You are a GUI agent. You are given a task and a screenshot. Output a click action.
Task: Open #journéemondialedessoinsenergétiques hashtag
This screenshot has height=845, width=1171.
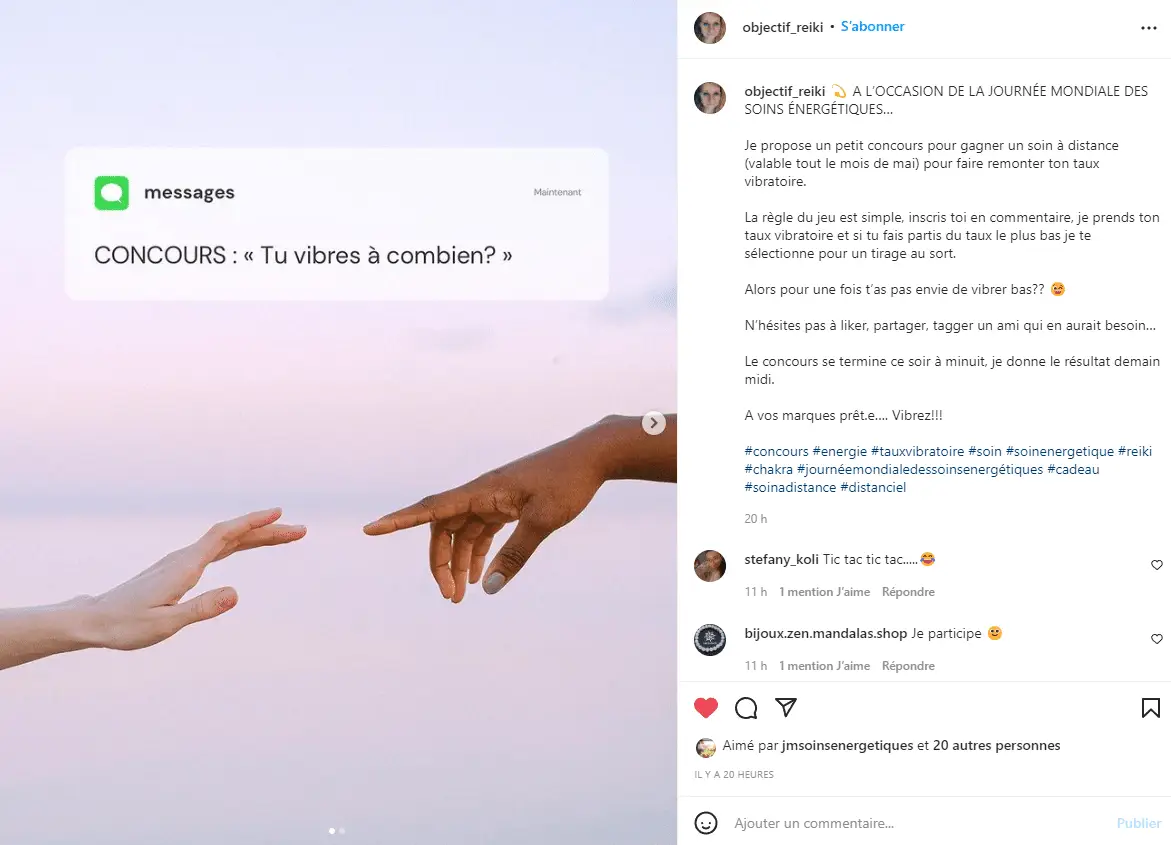[x=920, y=469]
